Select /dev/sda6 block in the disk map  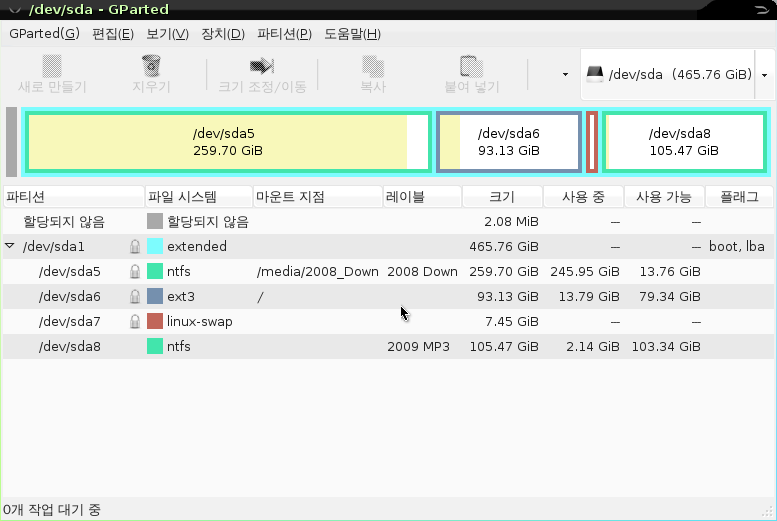click(x=509, y=142)
